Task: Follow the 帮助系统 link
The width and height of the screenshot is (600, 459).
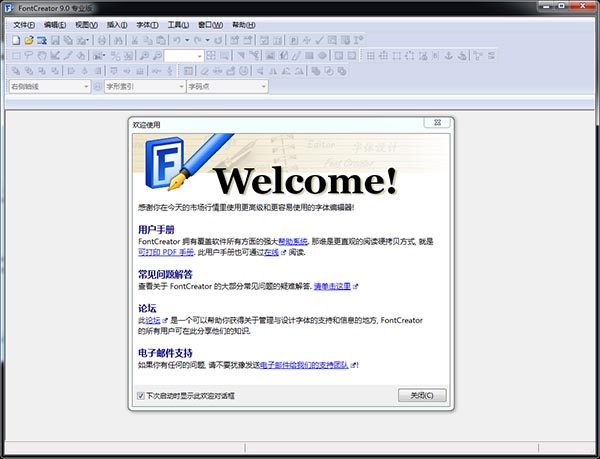Action: pyautogui.click(x=293, y=241)
